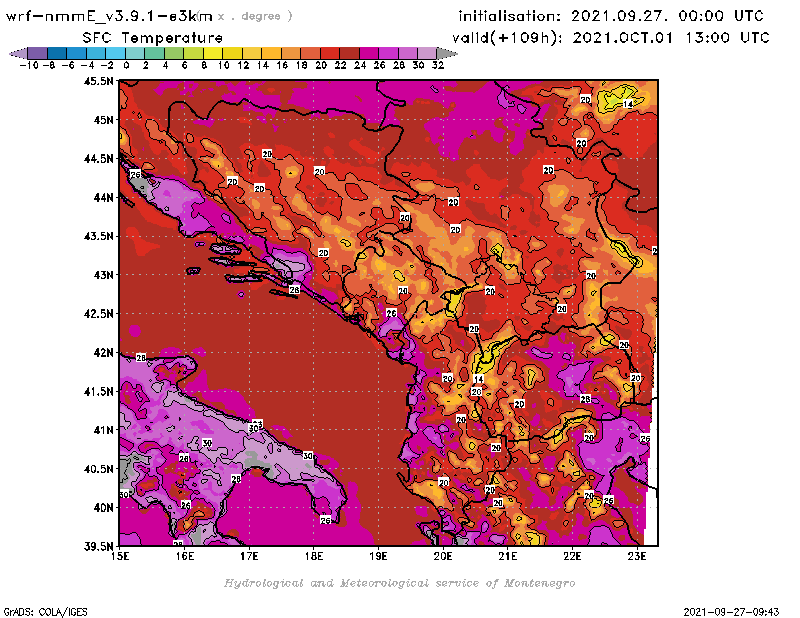Click the '39.5N' latitude label

[98, 546]
